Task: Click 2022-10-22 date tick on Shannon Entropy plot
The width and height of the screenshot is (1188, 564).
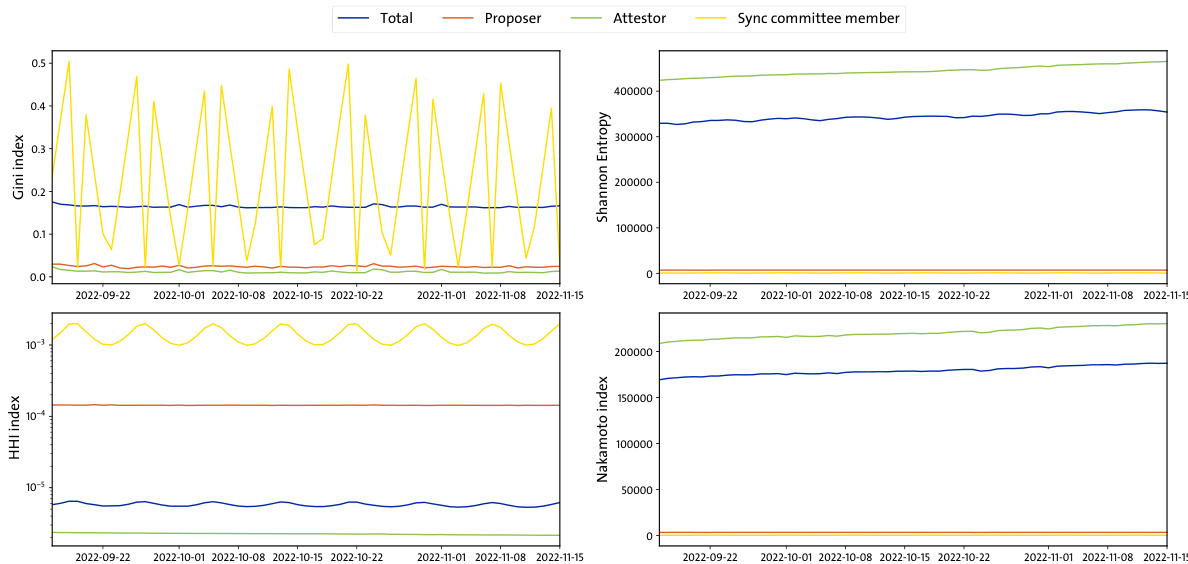Action: click(963, 296)
